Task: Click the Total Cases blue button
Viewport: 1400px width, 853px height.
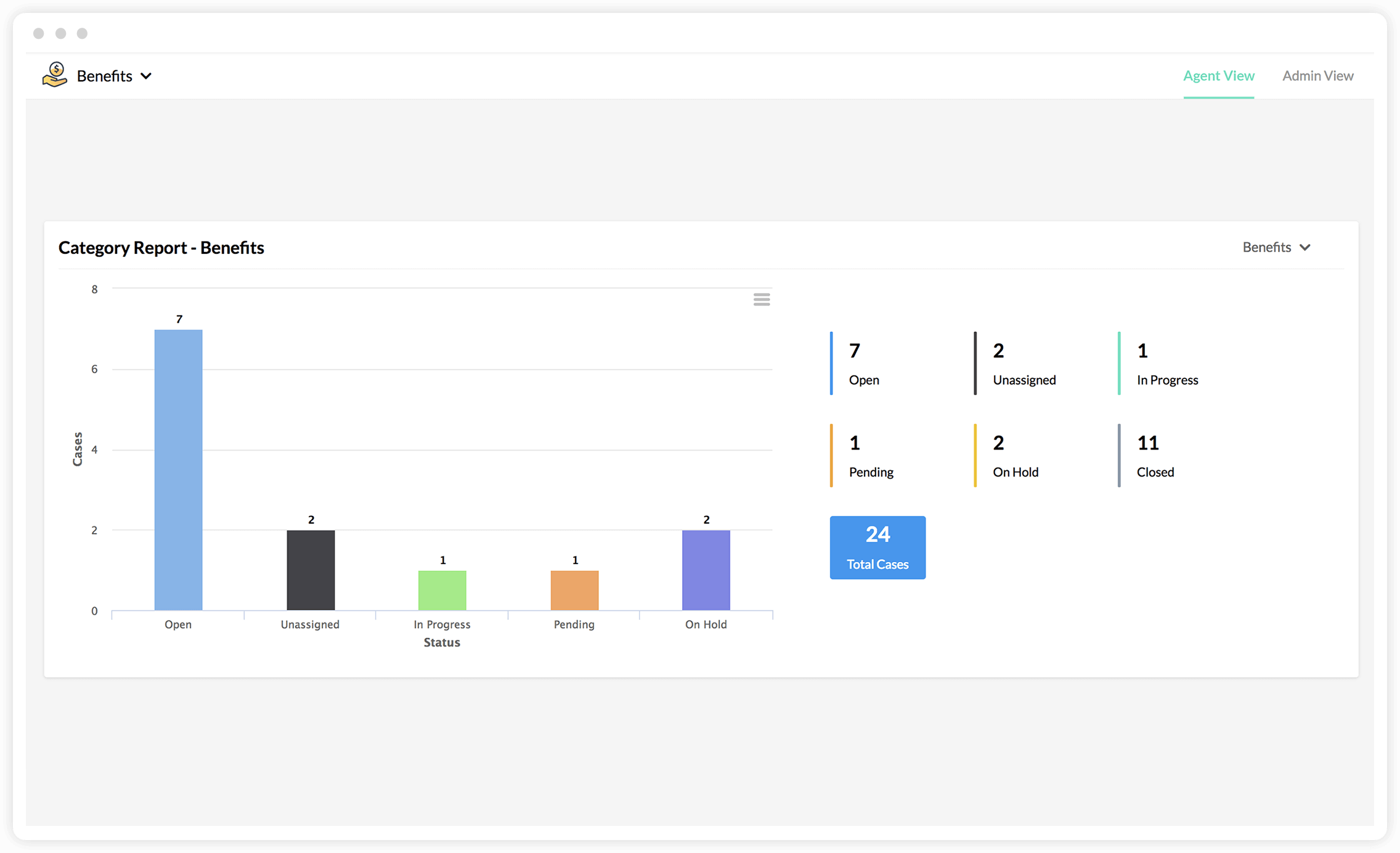Action: pos(877,549)
